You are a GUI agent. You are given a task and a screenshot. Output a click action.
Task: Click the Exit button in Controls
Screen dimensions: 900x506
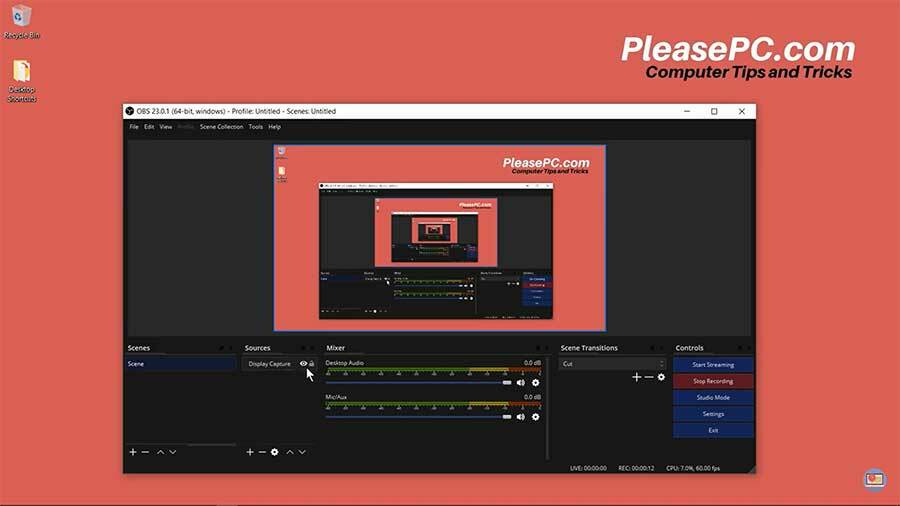(x=713, y=430)
